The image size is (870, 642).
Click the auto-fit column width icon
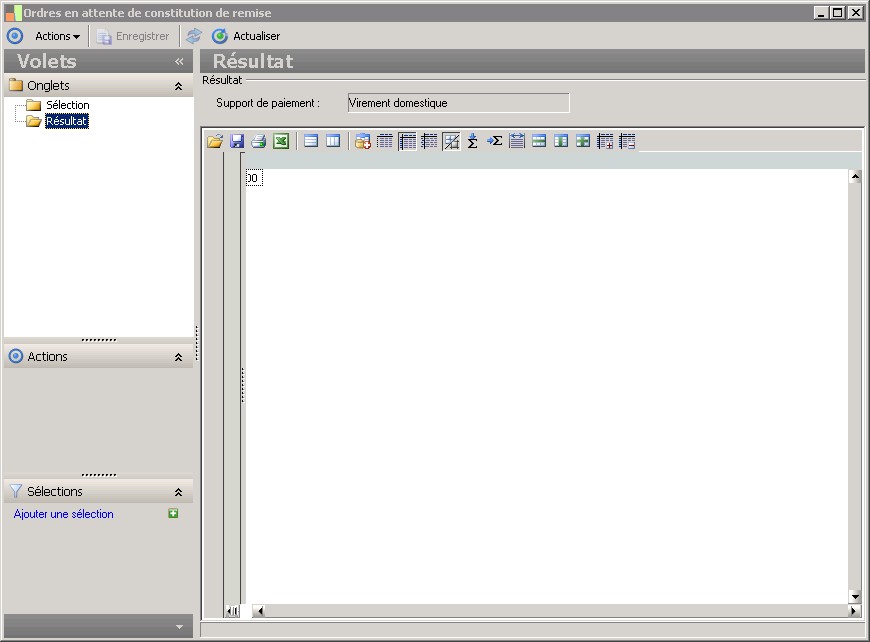click(x=517, y=141)
